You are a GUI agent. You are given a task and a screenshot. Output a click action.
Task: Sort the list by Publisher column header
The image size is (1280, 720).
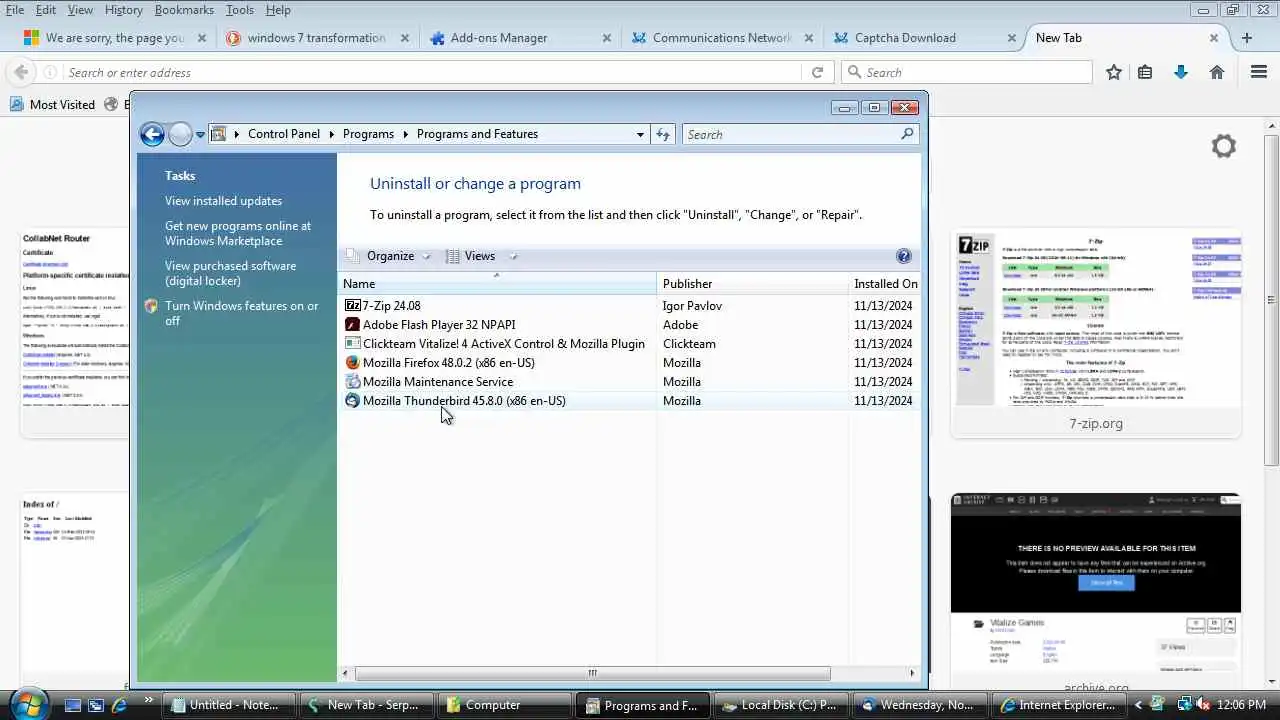753,284
